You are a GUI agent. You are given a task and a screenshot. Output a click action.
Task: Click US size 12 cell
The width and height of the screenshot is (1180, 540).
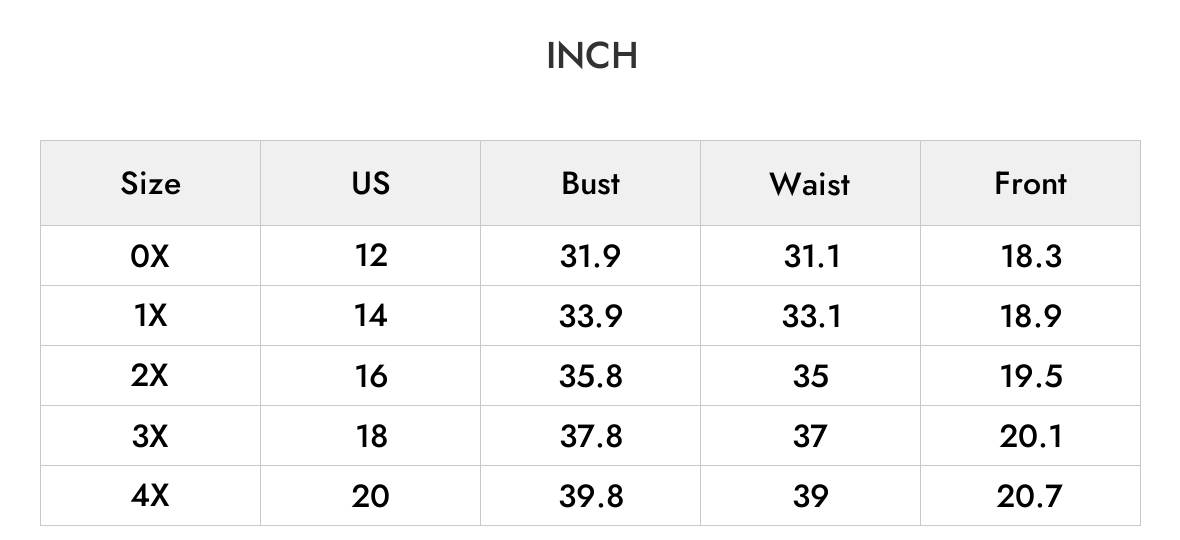click(370, 256)
